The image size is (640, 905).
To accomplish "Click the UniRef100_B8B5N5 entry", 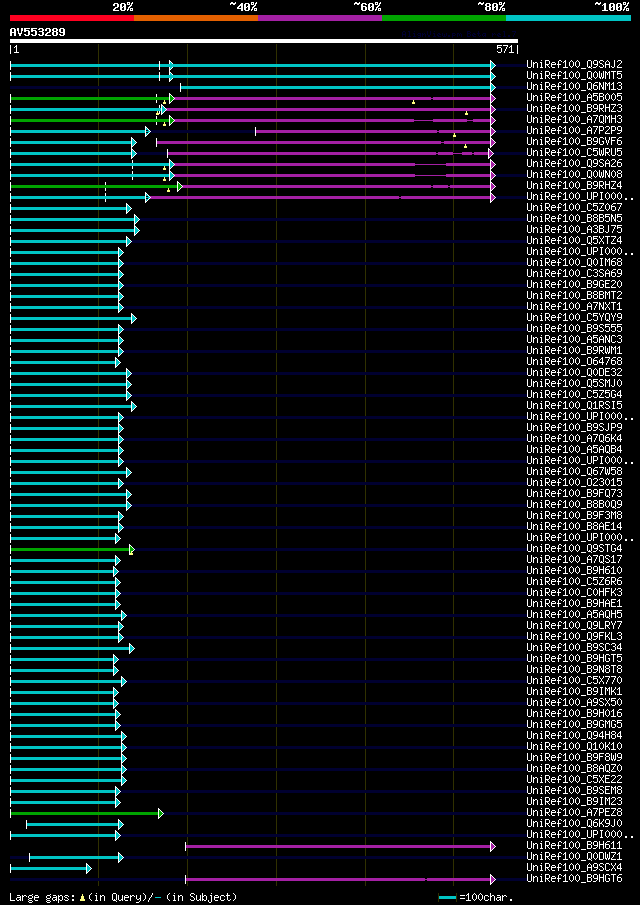I will click(x=575, y=218).
